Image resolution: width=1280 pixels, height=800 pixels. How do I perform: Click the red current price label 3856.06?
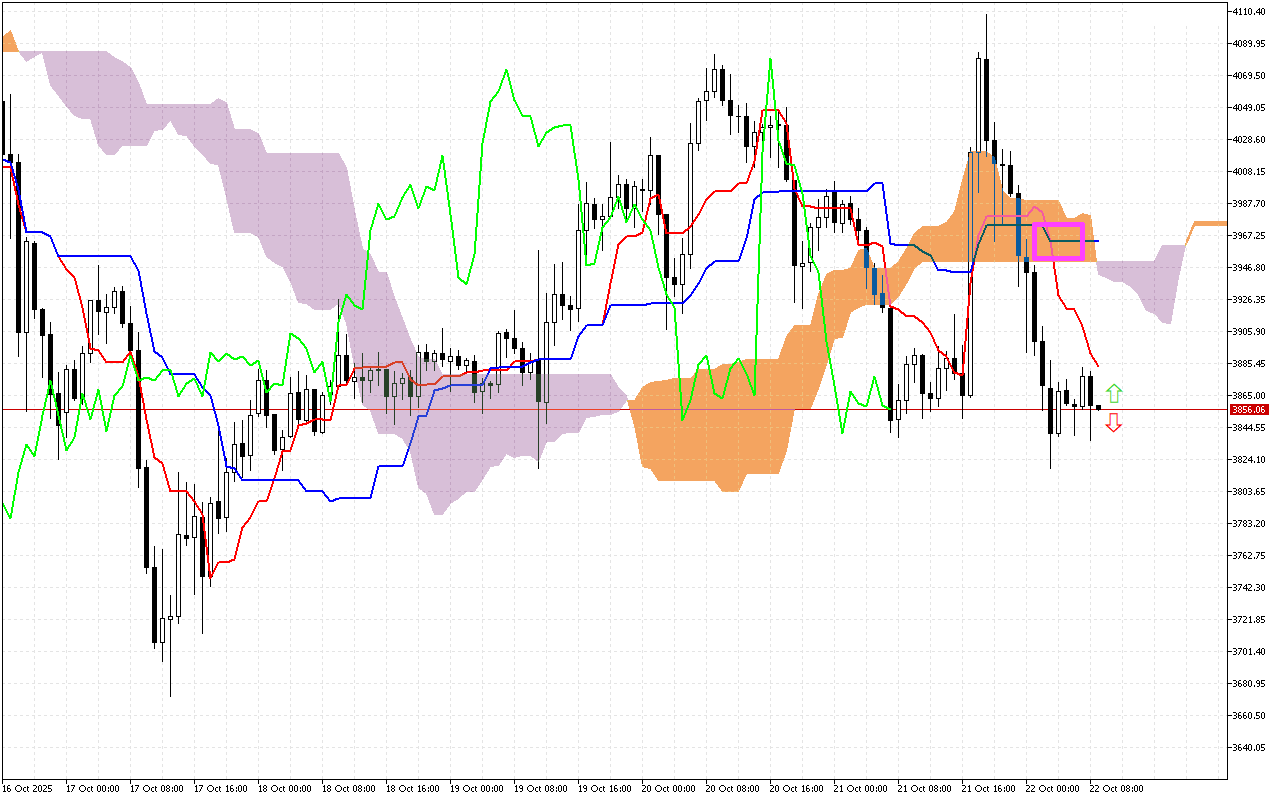pyautogui.click(x=1247, y=410)
